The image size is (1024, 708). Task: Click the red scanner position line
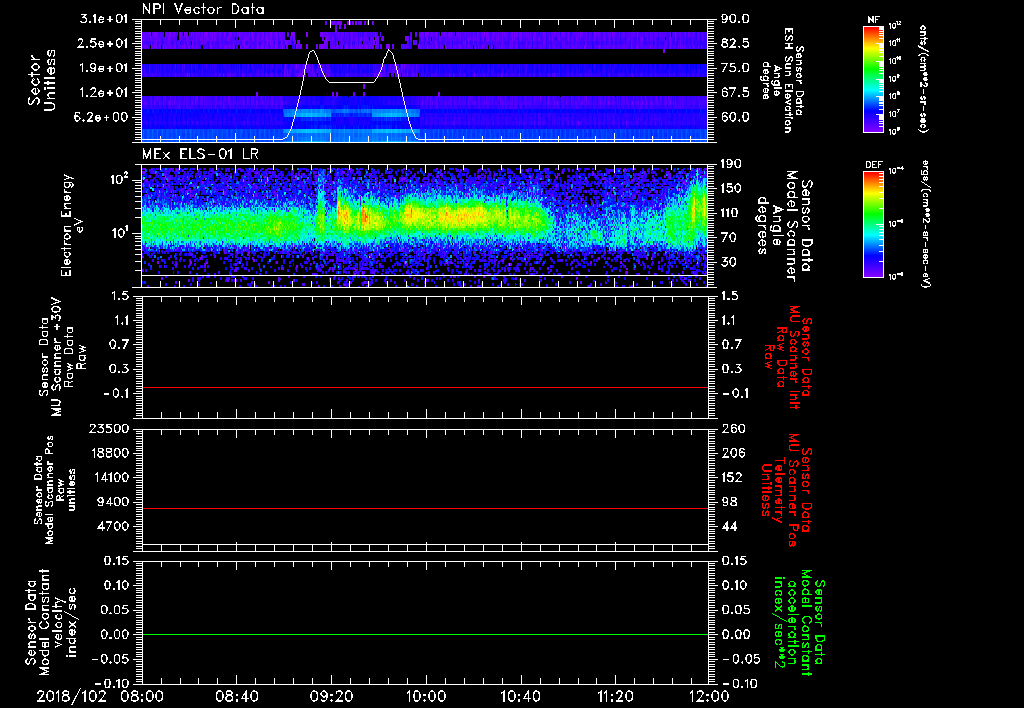pyautogui.click(x=425, y=509)
